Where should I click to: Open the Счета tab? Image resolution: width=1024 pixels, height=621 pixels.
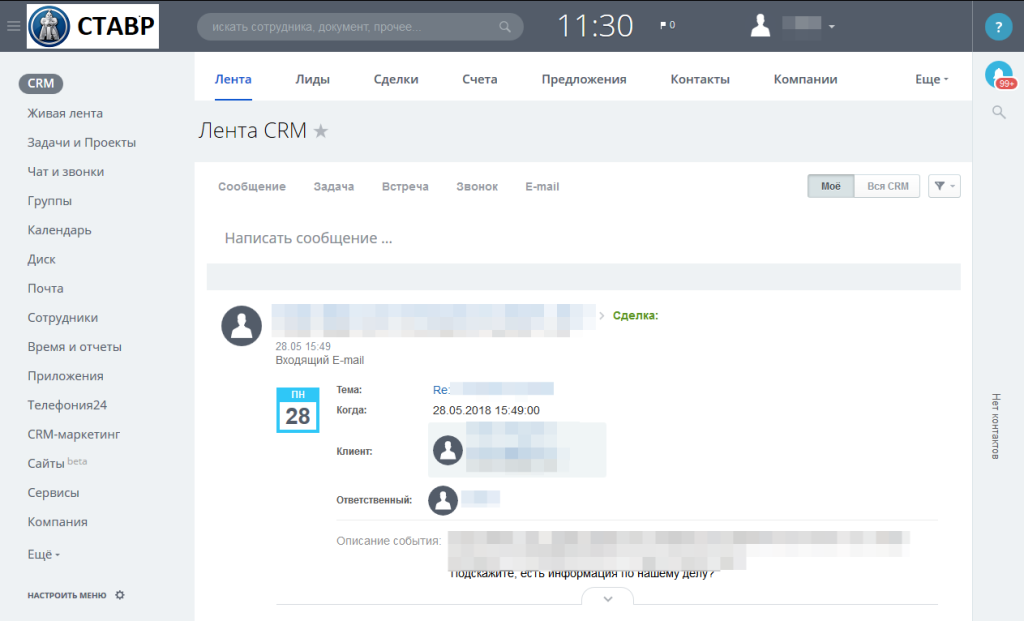click(x=479, y=79)
